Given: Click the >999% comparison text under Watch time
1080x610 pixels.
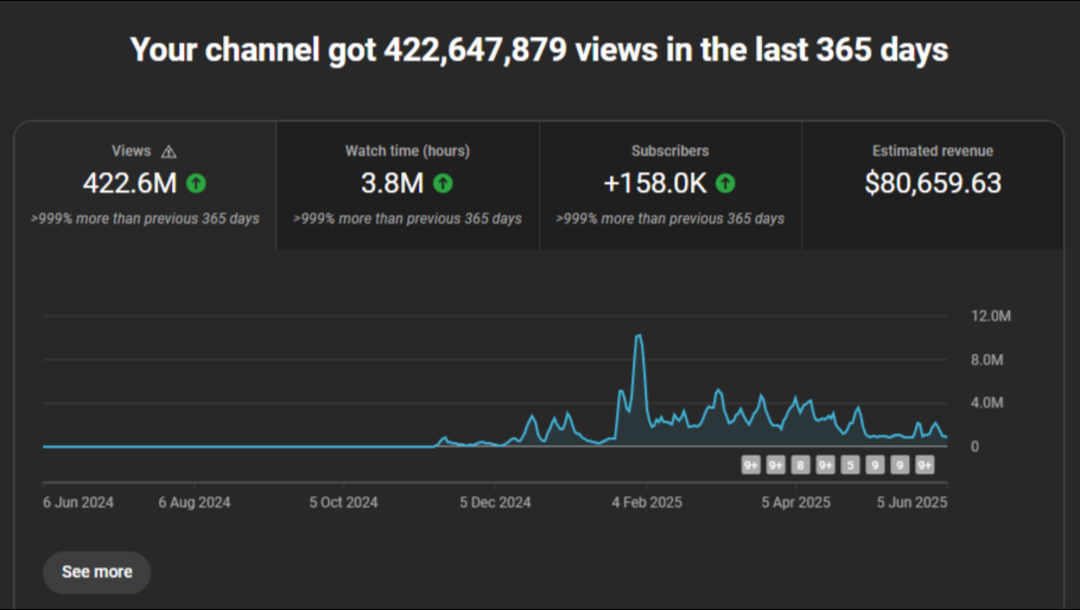Looking at the screenshot, I should [408, 219].
